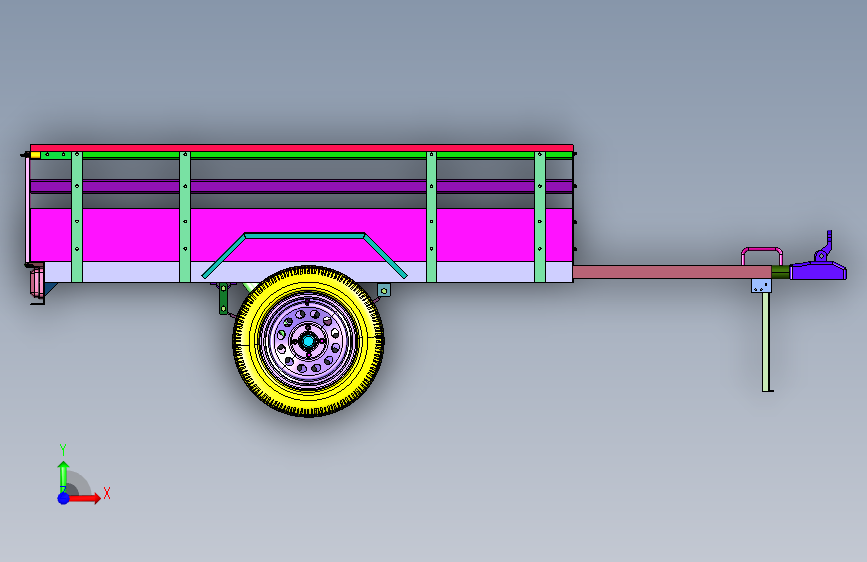Select the pink tail light at the rear
The width and height of the screenshot is (867, 562).
pos(37,283)
